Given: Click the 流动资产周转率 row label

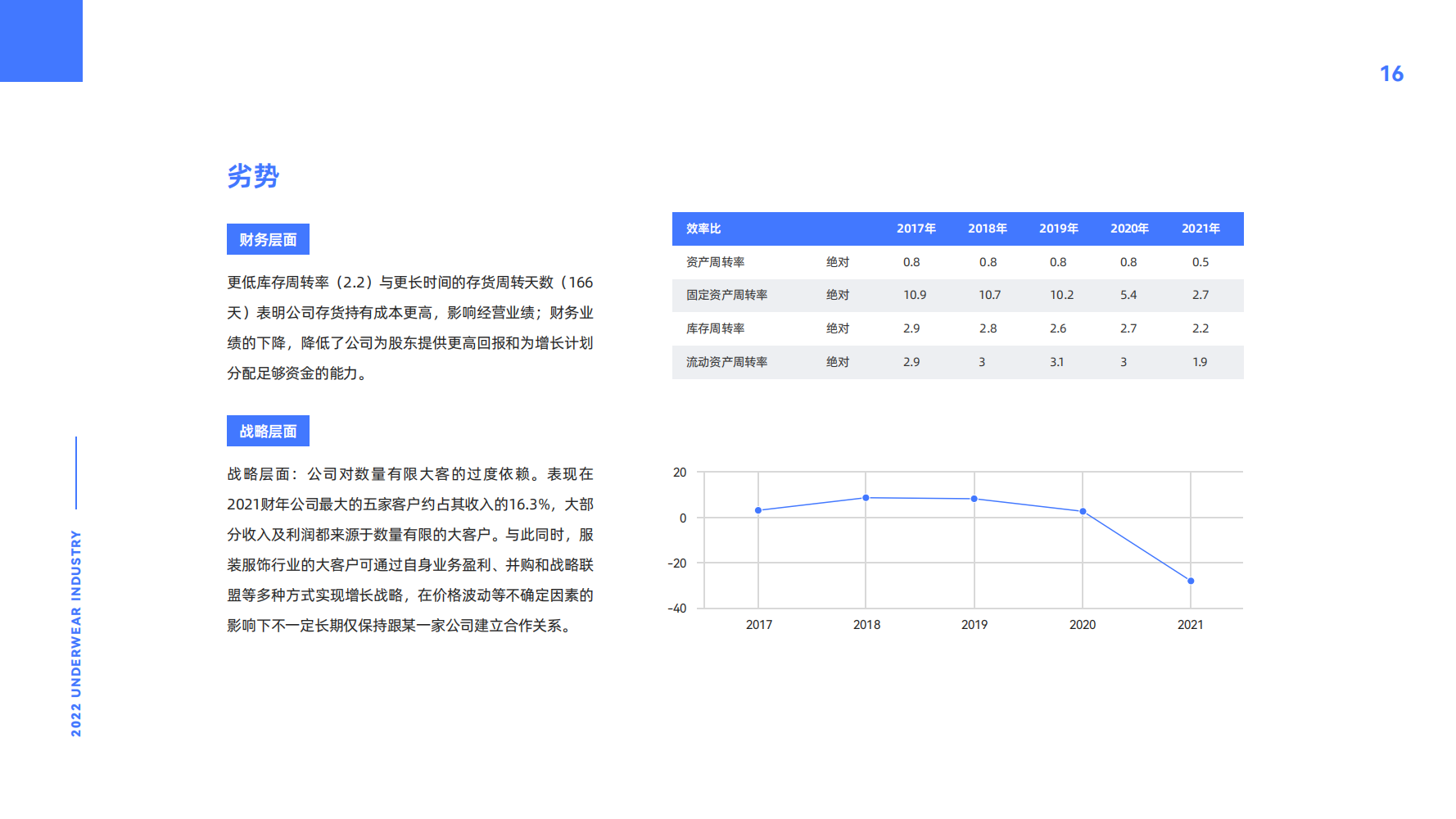Looking at the screenshot, I should [726, 362].
